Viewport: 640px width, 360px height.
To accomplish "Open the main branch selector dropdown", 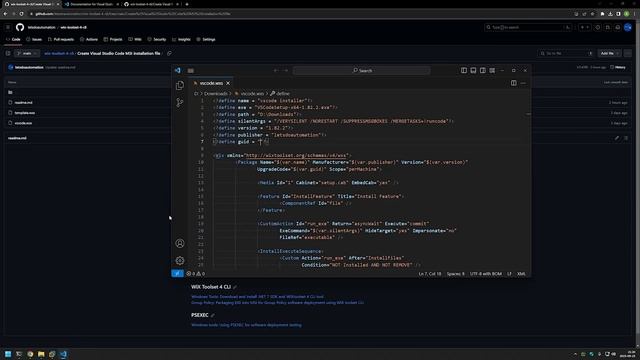I will pyautogui.click(x=27, y=53).
